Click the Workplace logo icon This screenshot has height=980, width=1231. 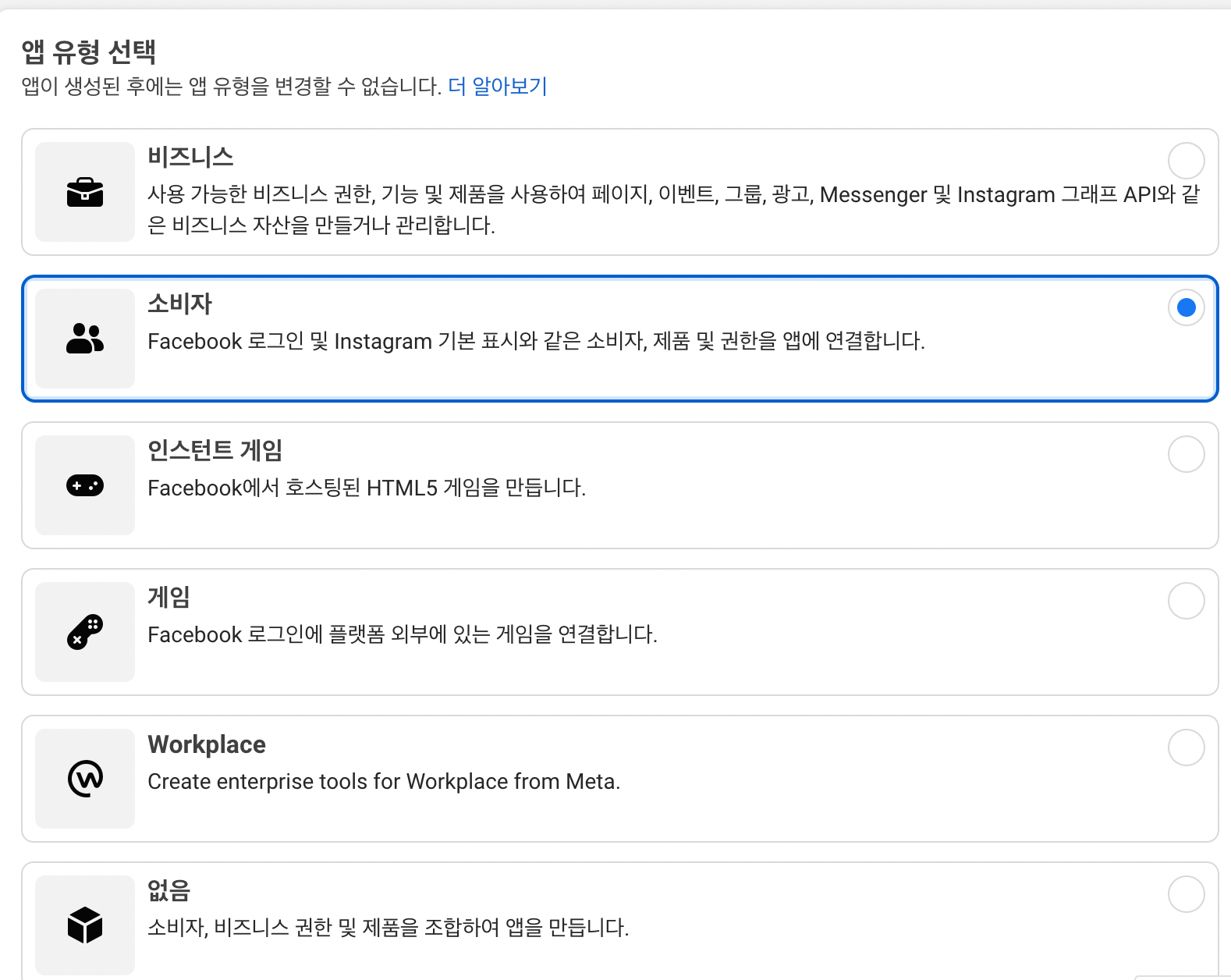85,778
